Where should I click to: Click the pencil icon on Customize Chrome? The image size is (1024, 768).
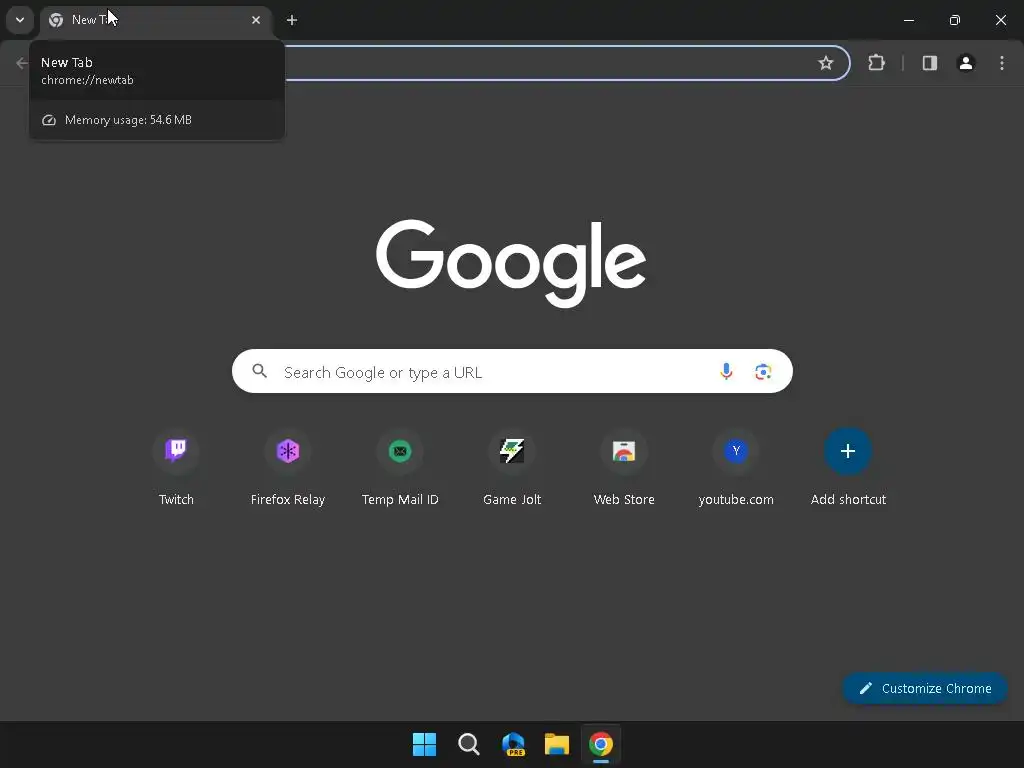(x=865, y=688)
